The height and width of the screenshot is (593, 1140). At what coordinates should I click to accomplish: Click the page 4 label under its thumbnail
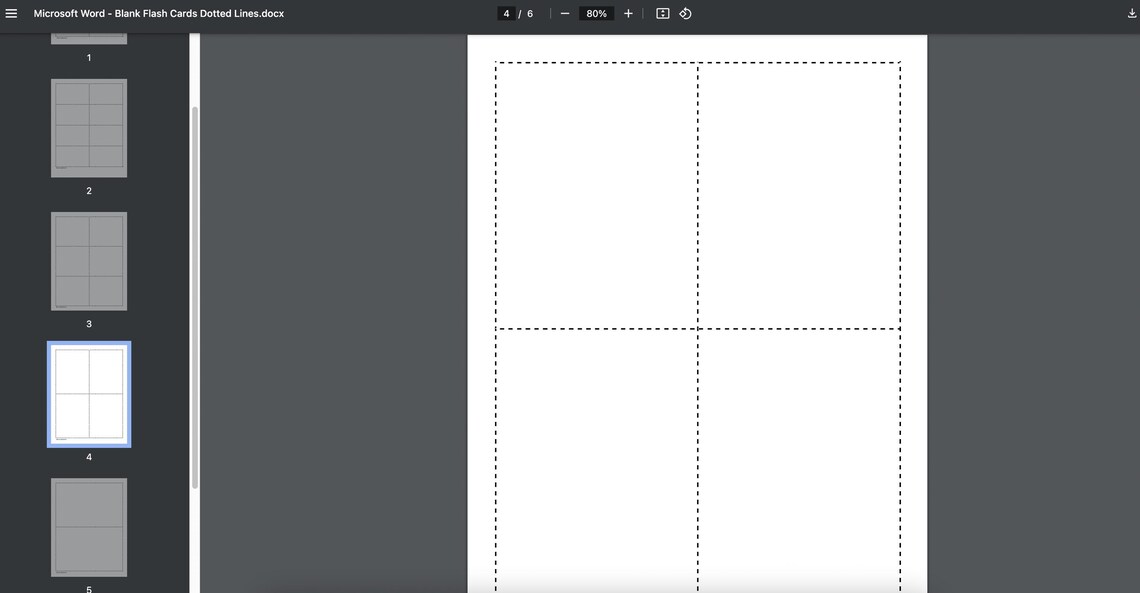(88, 456)
